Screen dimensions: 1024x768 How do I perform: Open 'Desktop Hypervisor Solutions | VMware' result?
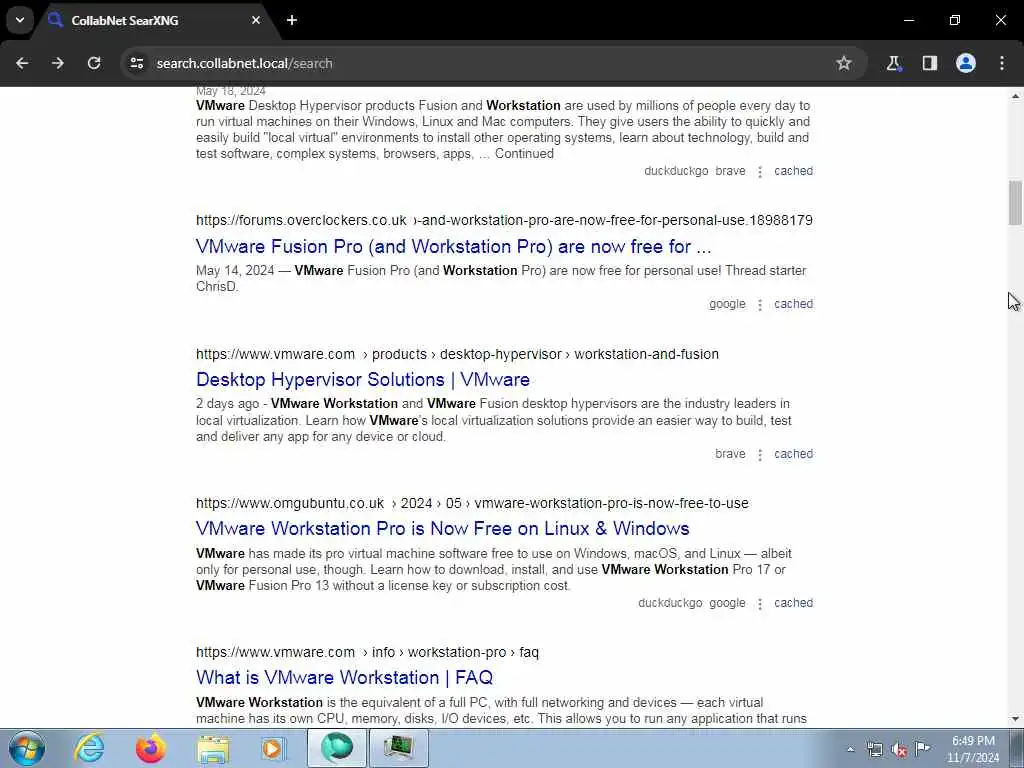[x=362, y=379]
